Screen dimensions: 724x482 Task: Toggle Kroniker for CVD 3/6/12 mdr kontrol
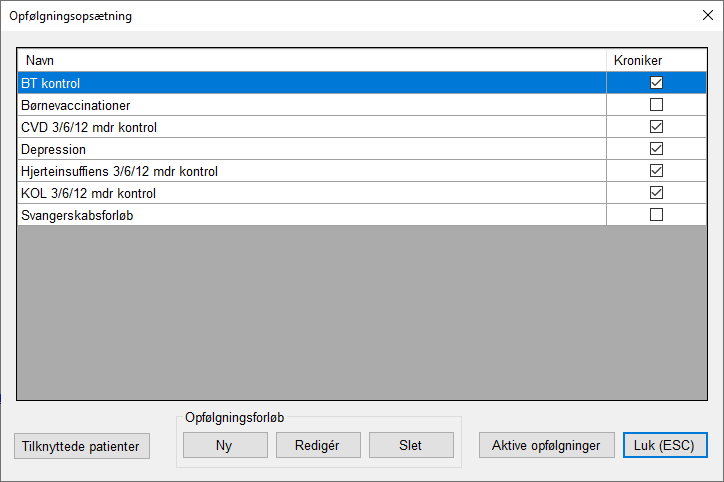click(656, 127)
